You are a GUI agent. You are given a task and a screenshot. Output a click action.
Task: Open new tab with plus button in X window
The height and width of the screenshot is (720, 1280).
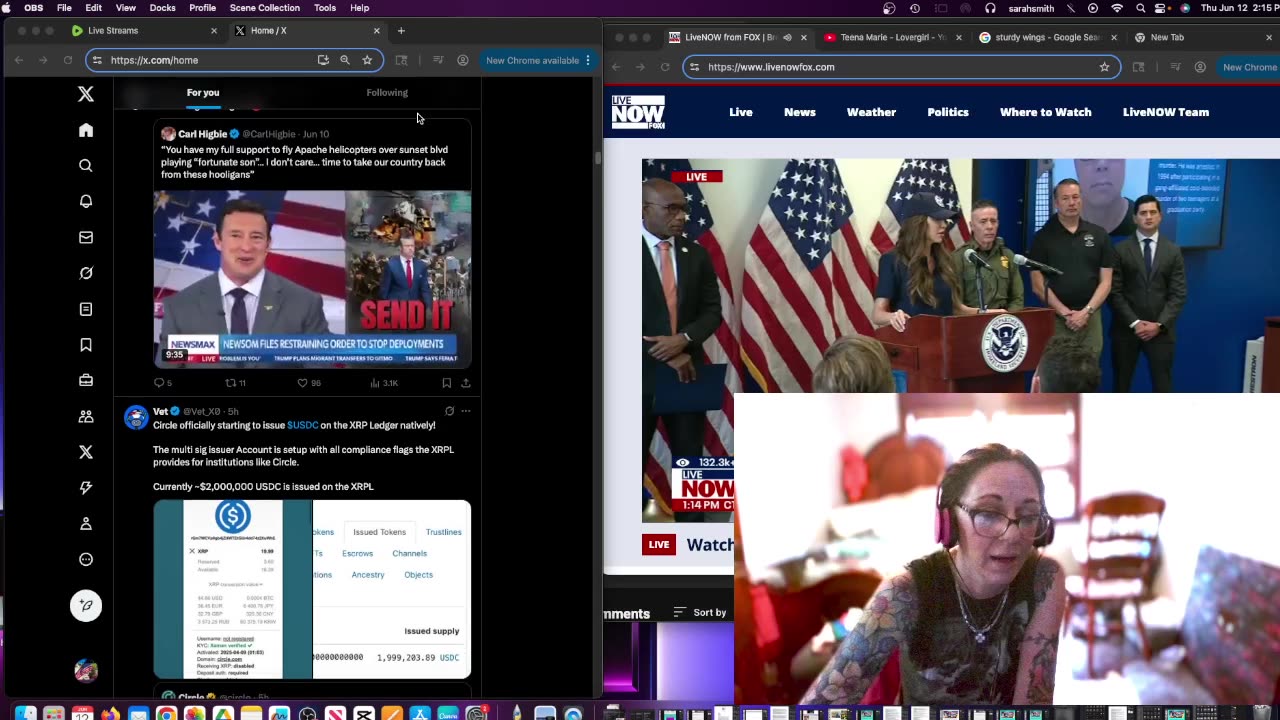[x=401, y=31]
